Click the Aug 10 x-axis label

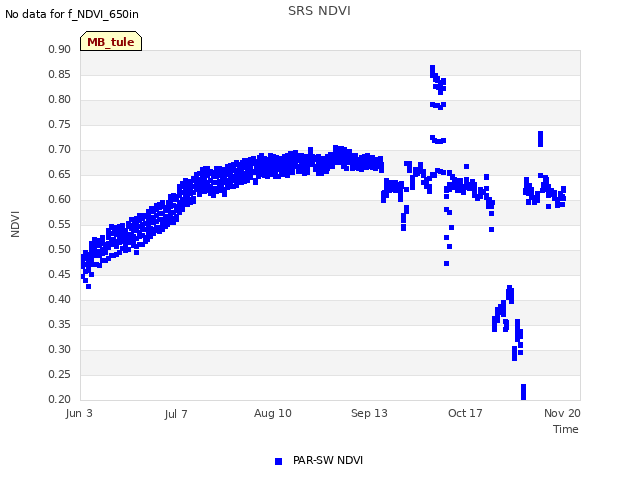click(273, 413)
